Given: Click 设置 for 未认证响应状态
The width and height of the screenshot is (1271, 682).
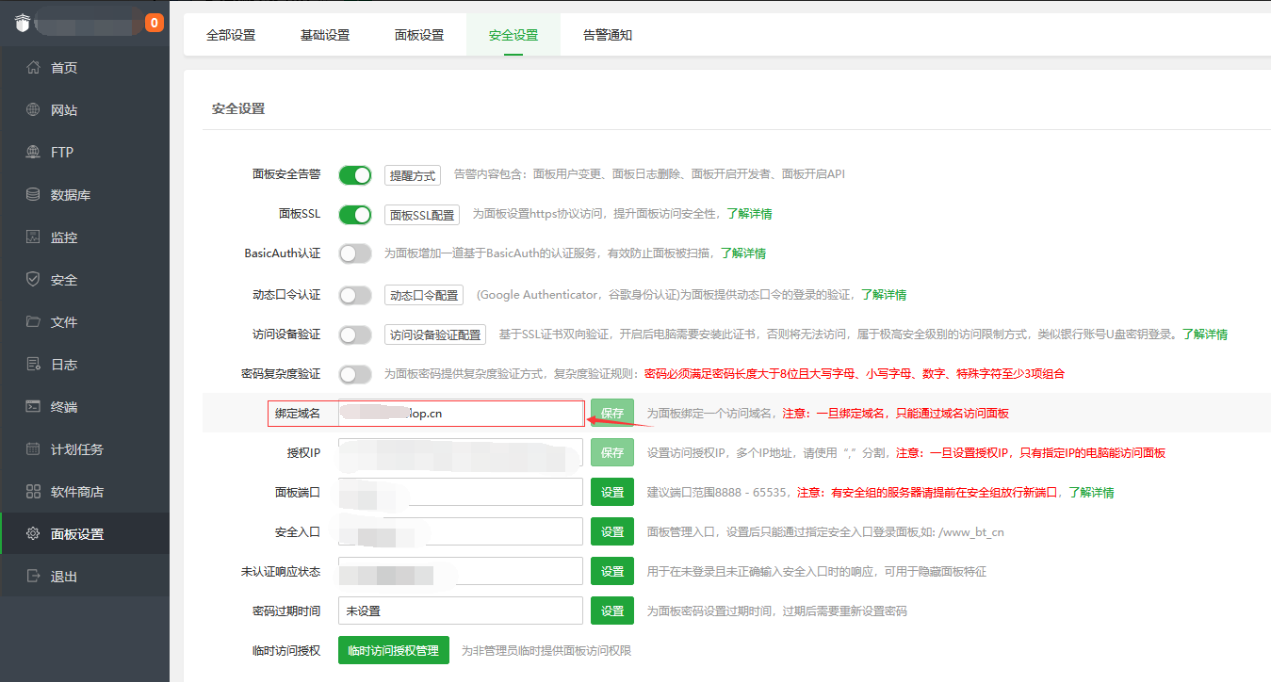Looking at the screenshot, I should 612,571.
